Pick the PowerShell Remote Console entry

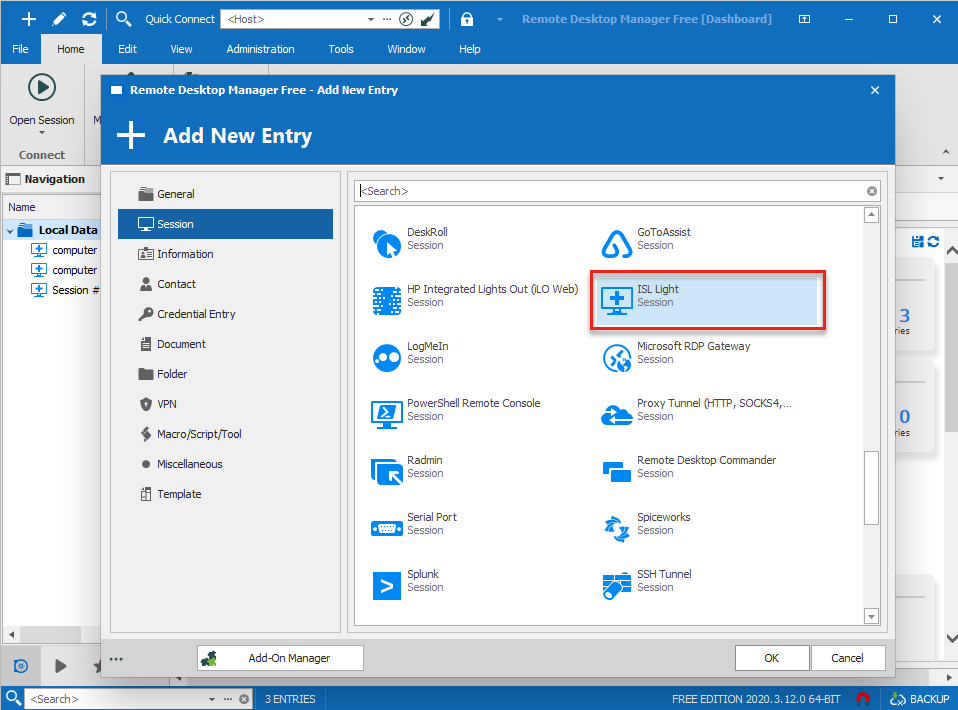(472, 410)
